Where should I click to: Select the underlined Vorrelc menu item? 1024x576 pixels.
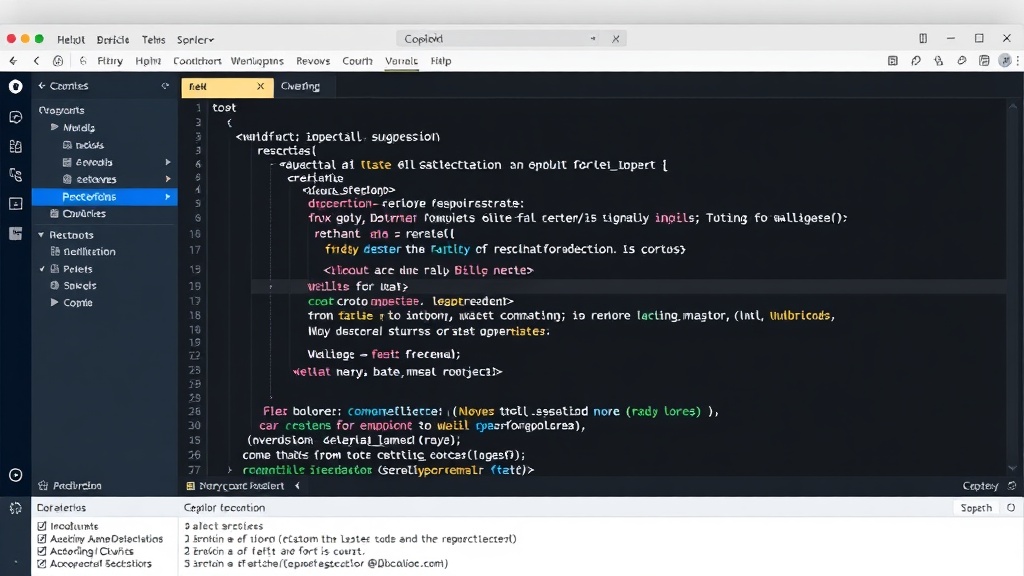click(x=401, y=61)
